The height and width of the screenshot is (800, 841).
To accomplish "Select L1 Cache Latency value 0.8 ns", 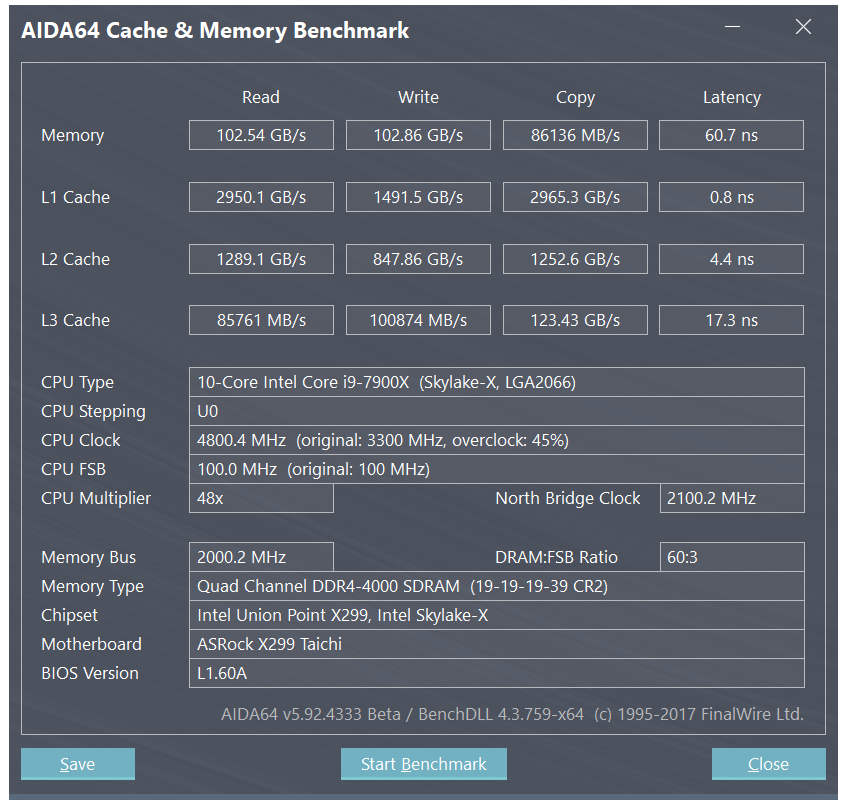I will (x=732, y=197).
